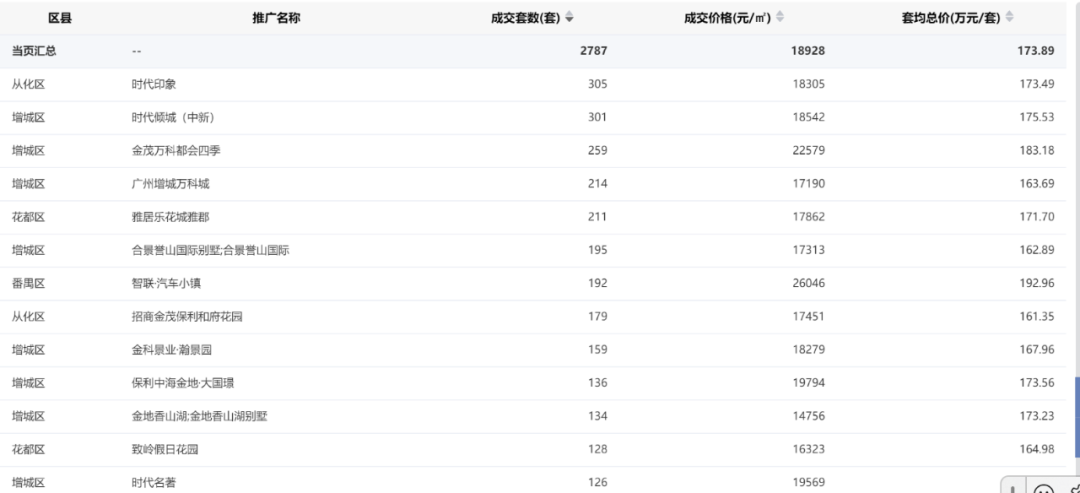Click the deal count 134
Image resolution: width=1080 pixels, height=493 pixels.
598,416
